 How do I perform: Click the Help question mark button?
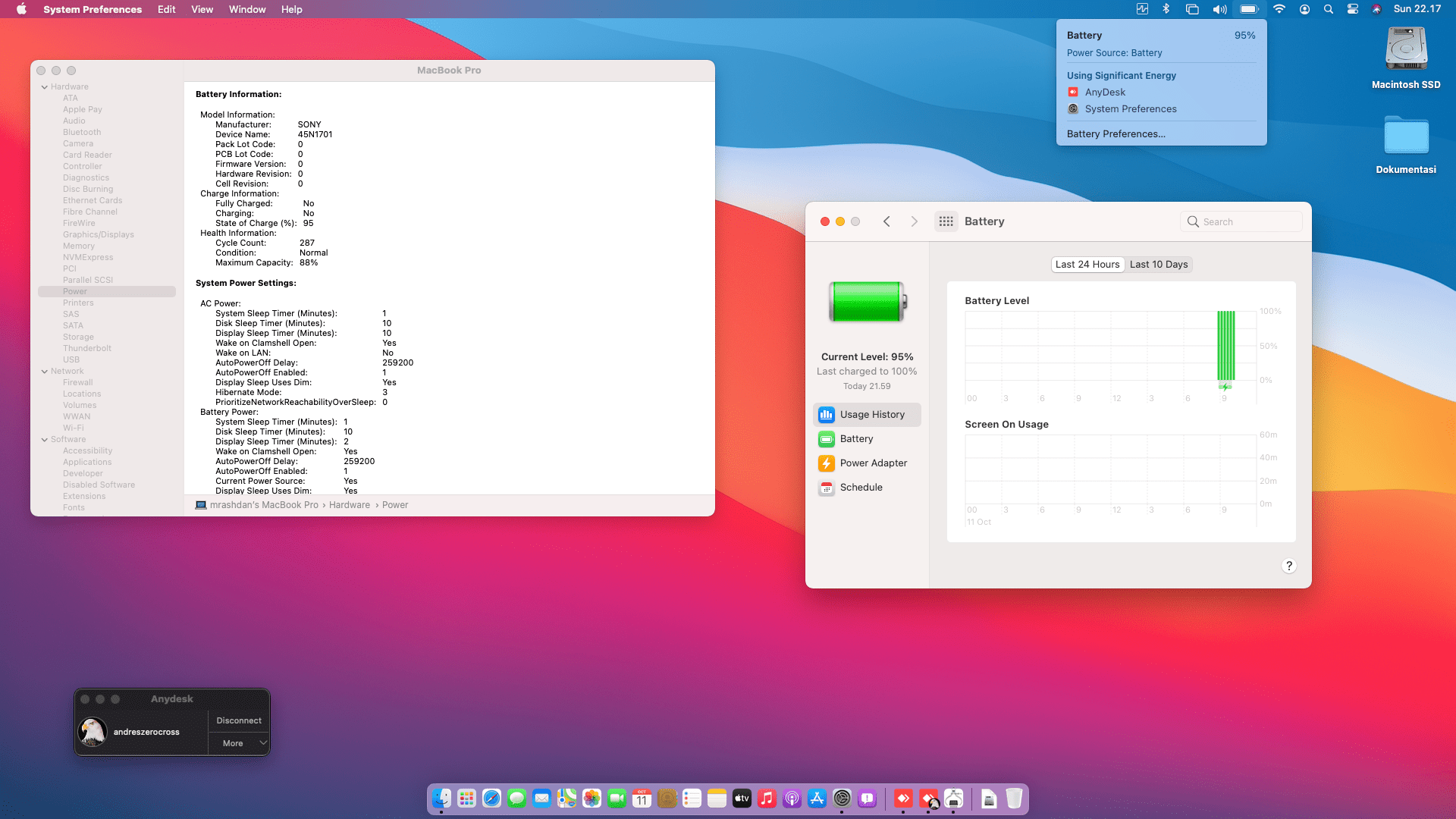(1288, 566)
